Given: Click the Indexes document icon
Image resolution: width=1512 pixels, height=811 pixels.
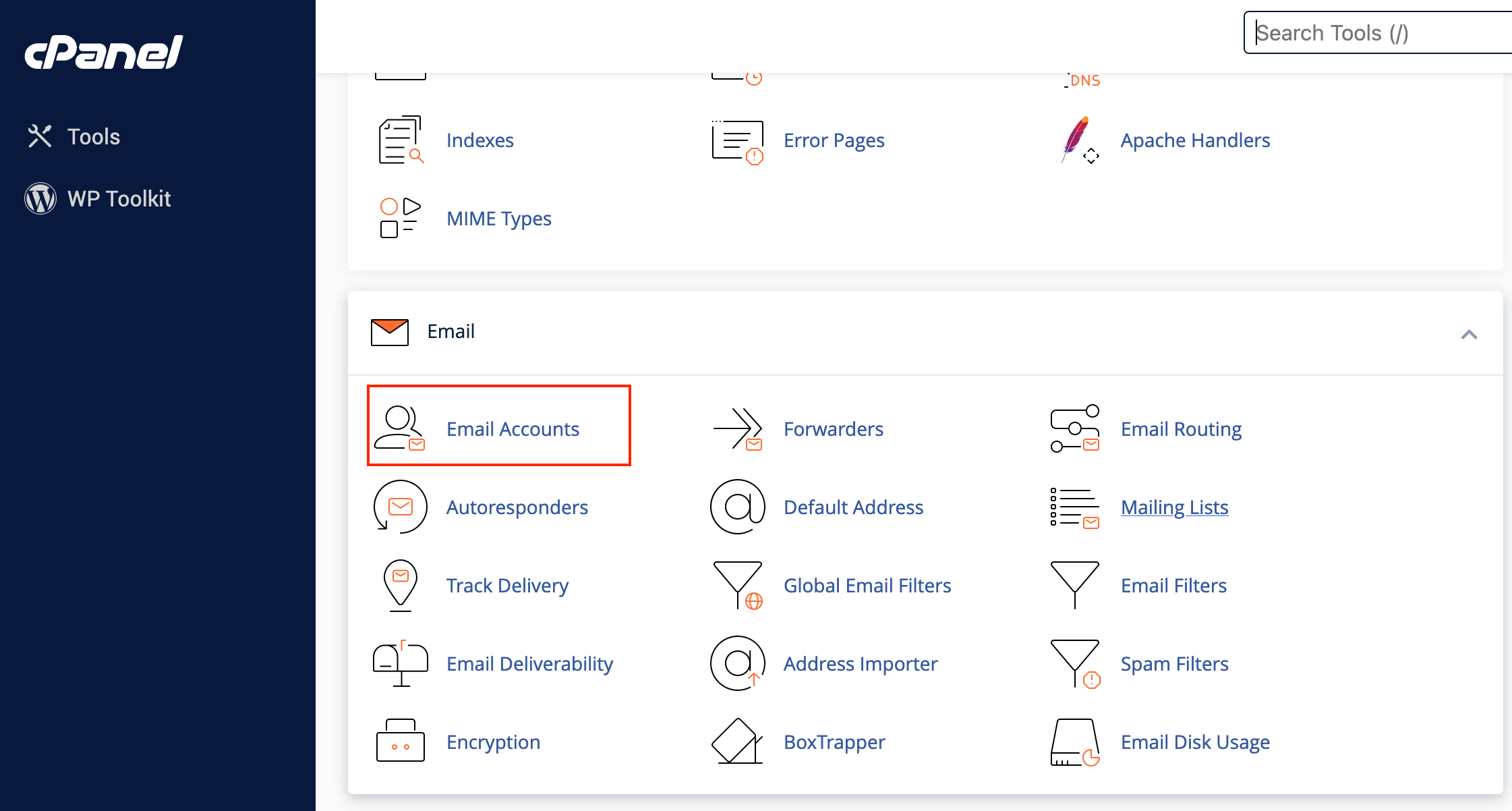Looking at the screenshot, I should pyautogui.click(x=401, y=140).
